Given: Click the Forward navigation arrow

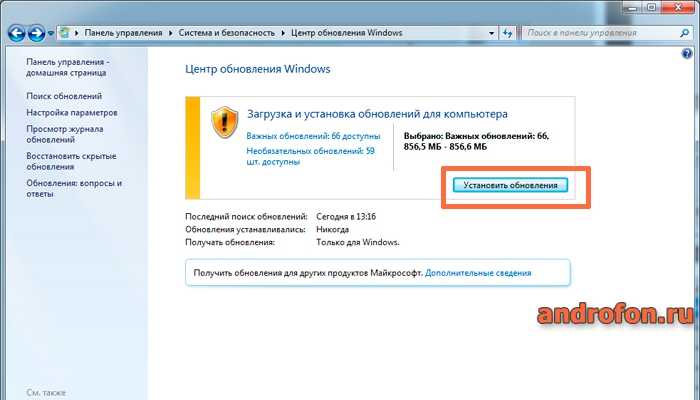Looking at the screenshot, I should pos(36,33).
